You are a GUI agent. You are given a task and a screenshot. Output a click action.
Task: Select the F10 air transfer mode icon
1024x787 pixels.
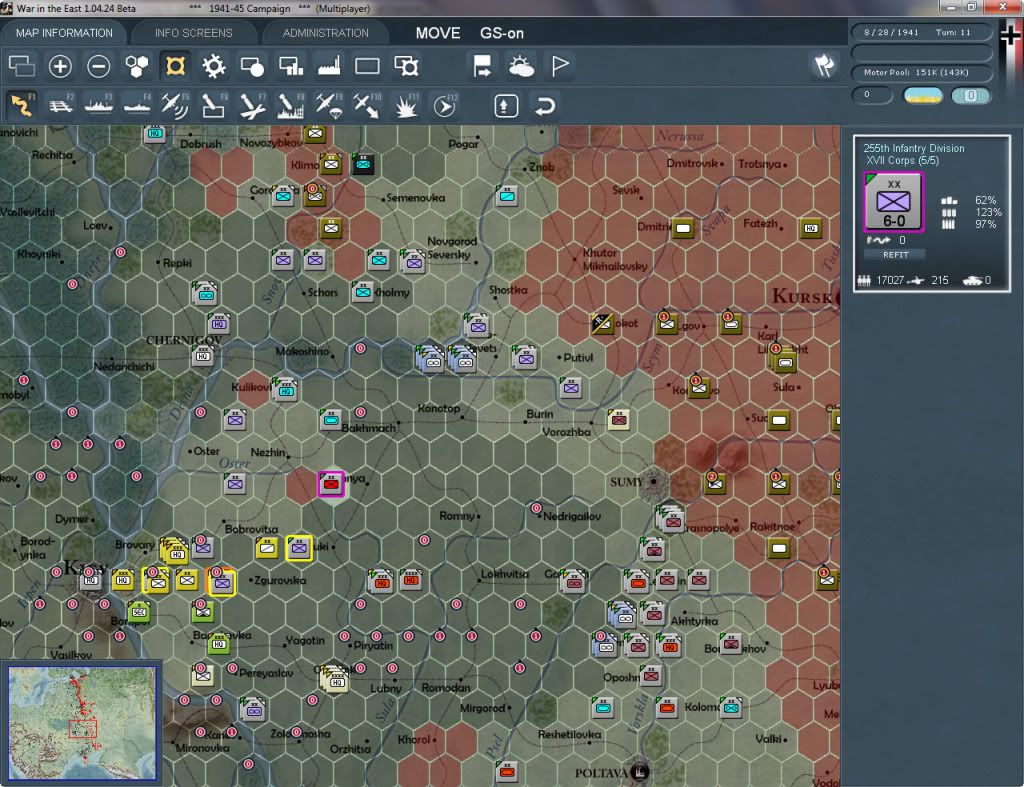point(367,105)
